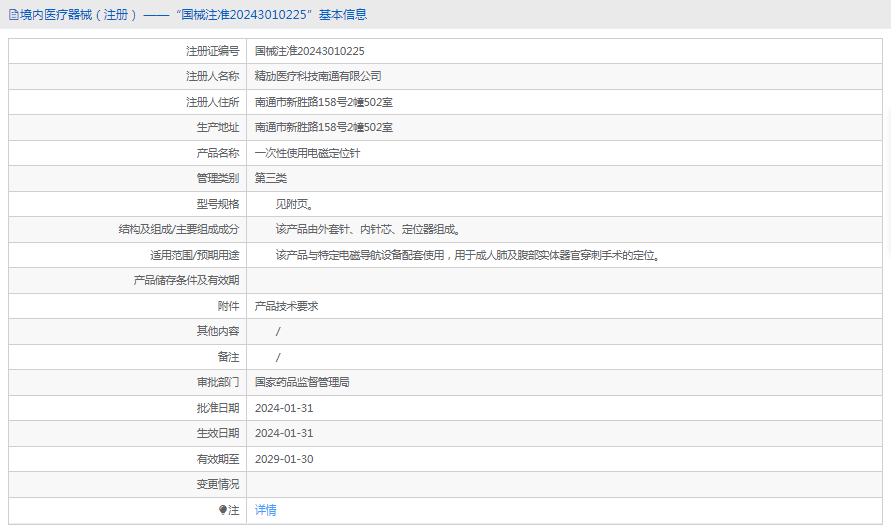Viewport: 891px width, 530px height.
Task: Click the 适用范围 intended use description
Action: tap(469, 256)
